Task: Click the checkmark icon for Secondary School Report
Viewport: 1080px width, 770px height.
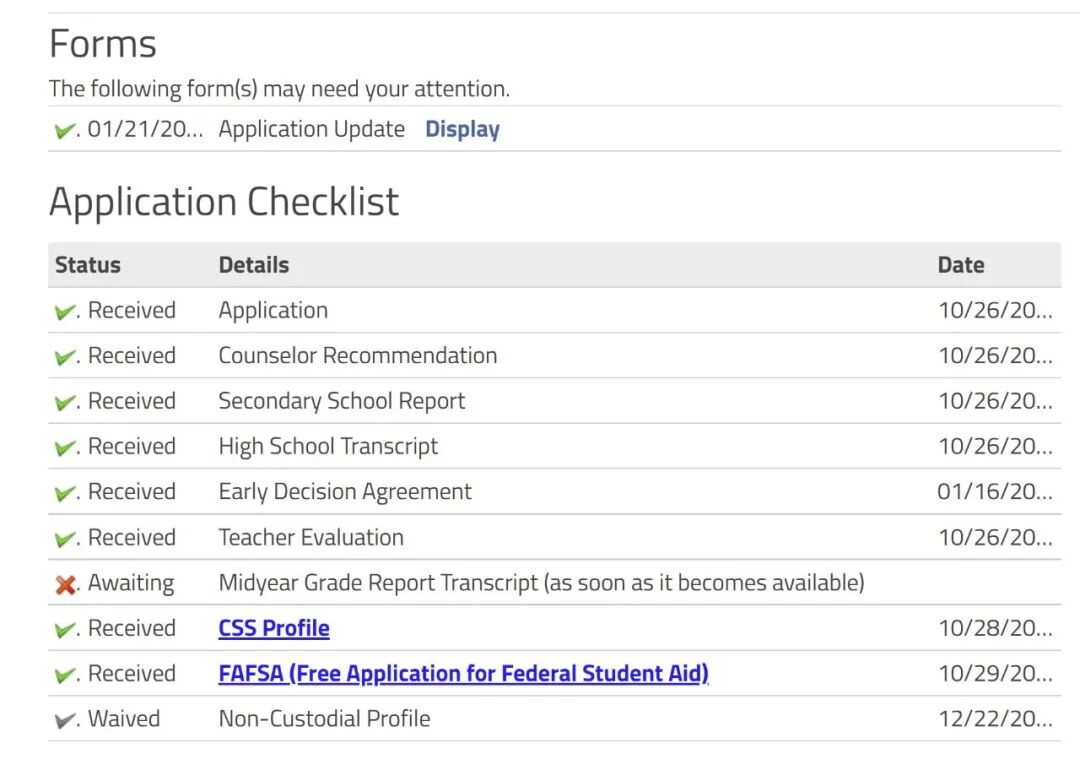Action: [x=65, y=402]
